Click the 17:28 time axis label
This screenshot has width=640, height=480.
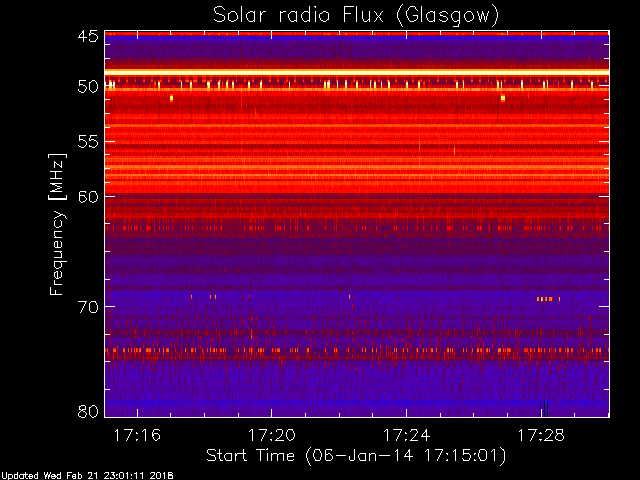pos(541,435)
